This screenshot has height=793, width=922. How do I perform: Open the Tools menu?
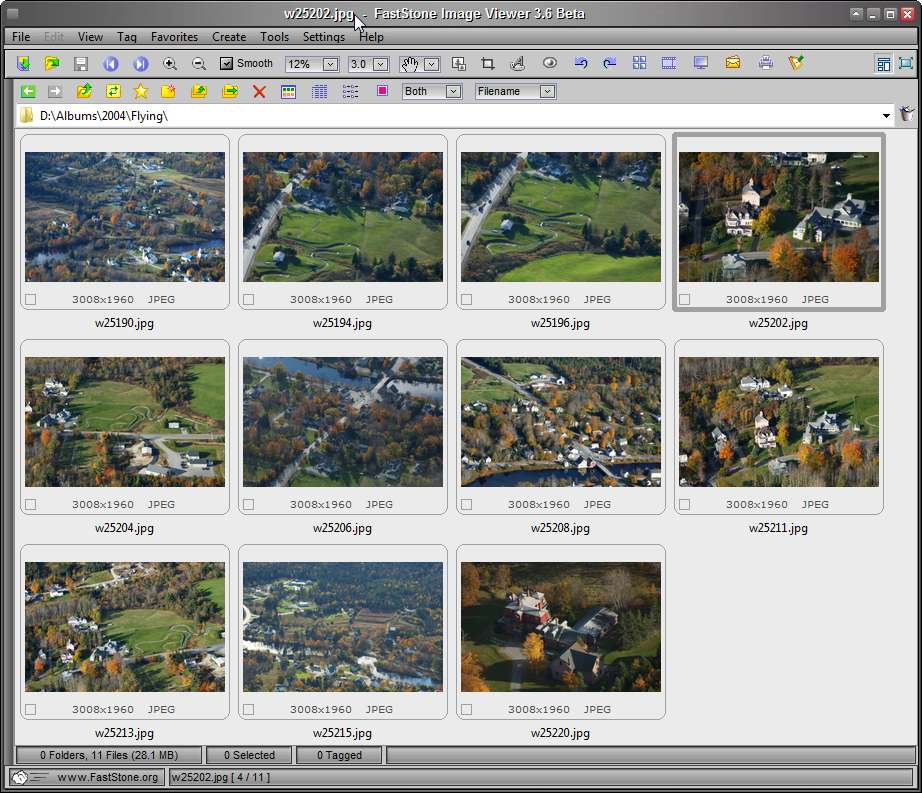[274, 36]
